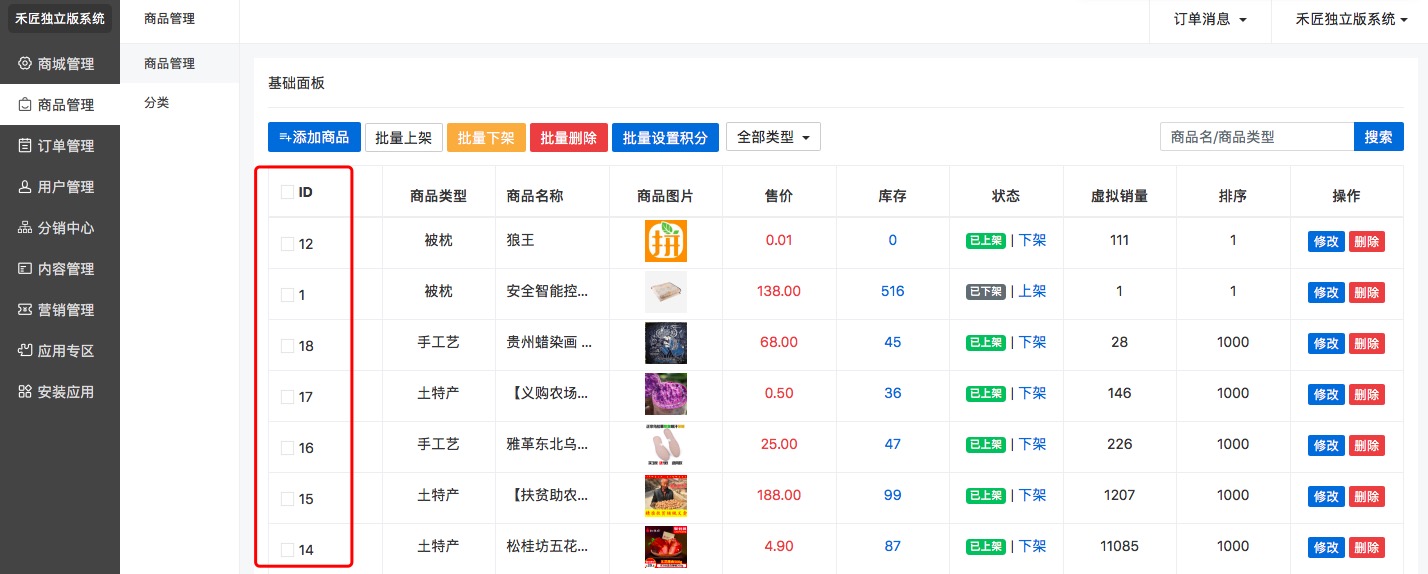The image size is (1428, 574).
Task: Click the 商品名/商品类型 search field
Action: pos(1256,137)
